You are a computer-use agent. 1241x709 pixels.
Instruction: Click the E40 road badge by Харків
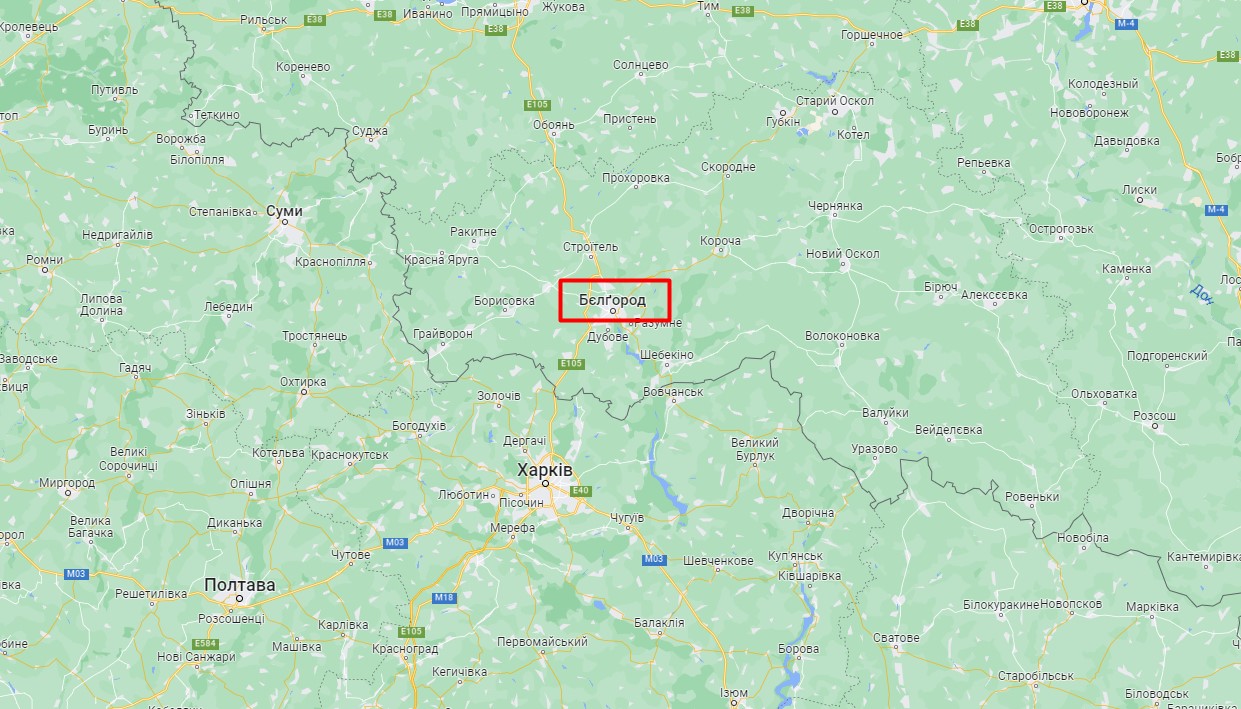(x=582, y=490)
